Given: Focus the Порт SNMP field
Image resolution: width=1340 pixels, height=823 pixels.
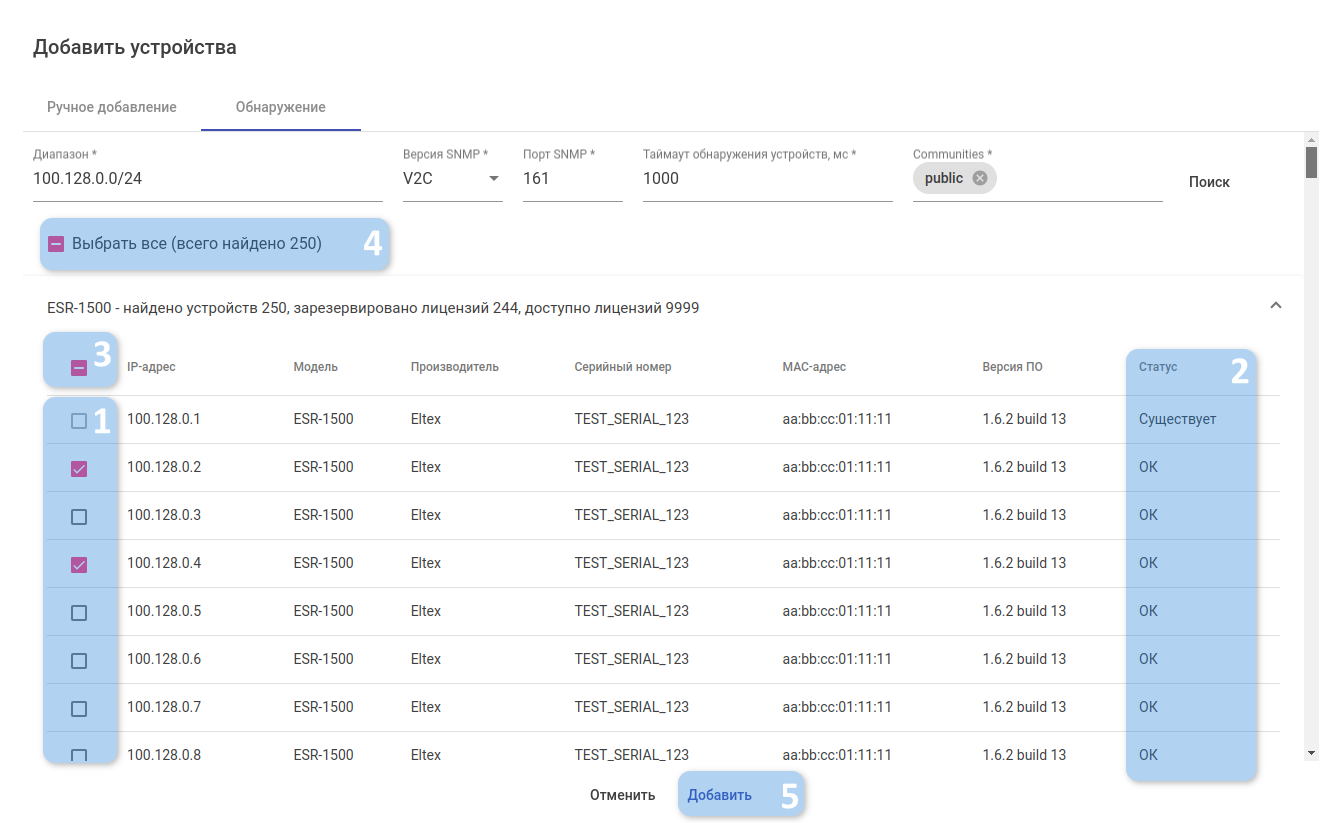Looking at the screenshot, I should pyautogui.click(x=572, y=179).
